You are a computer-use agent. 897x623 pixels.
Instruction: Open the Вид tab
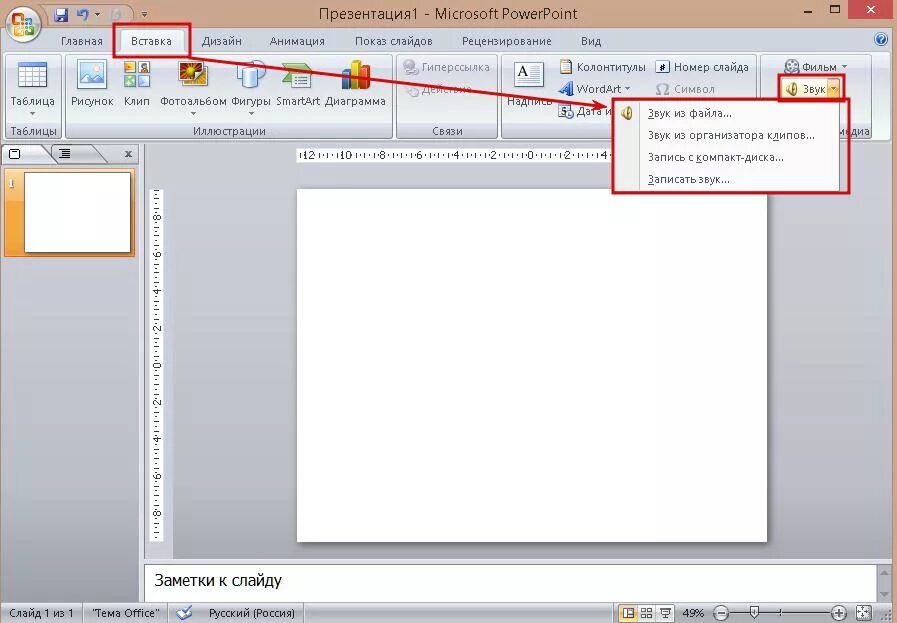(591, 41)
